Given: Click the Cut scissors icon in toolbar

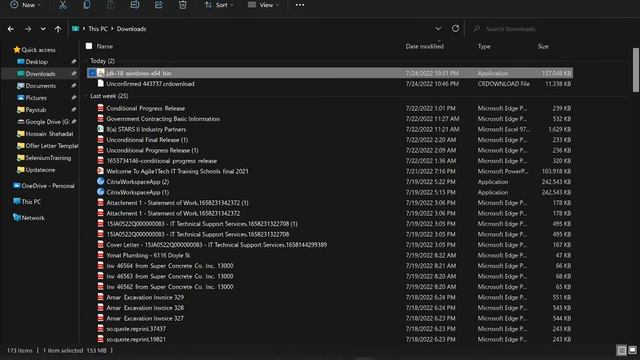Looking at the screenshot, I should pos(62,5).
